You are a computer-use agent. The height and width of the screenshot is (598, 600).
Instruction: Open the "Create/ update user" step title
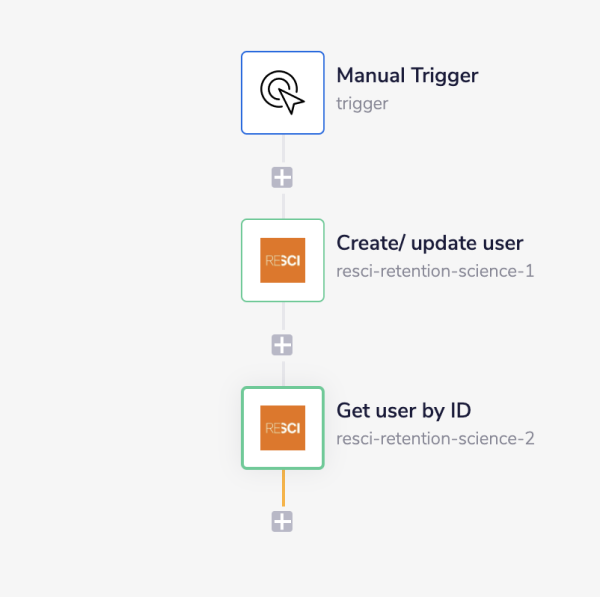pyautogui.click(x=429, y=243)
